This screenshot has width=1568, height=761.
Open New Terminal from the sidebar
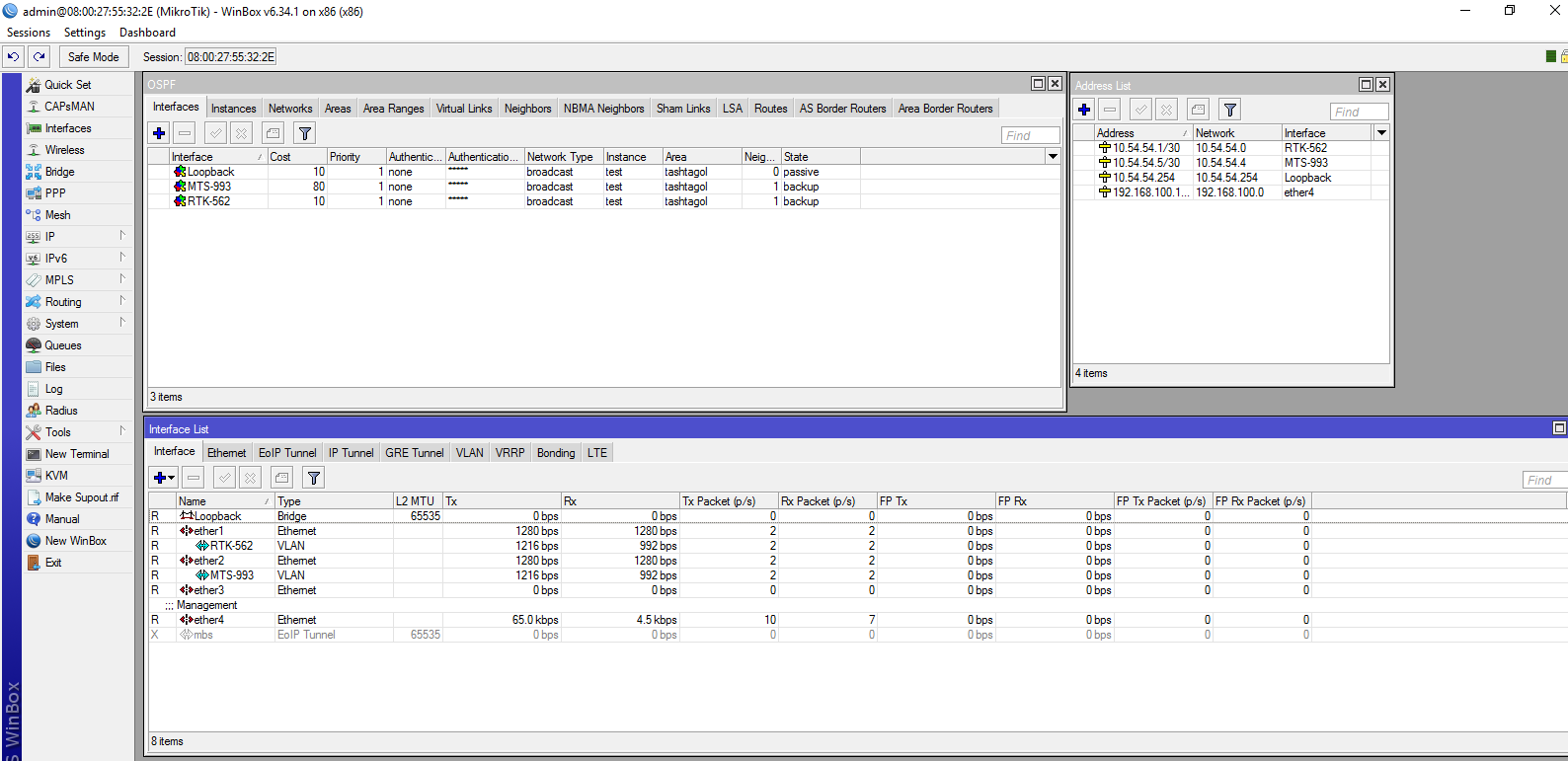78,454
